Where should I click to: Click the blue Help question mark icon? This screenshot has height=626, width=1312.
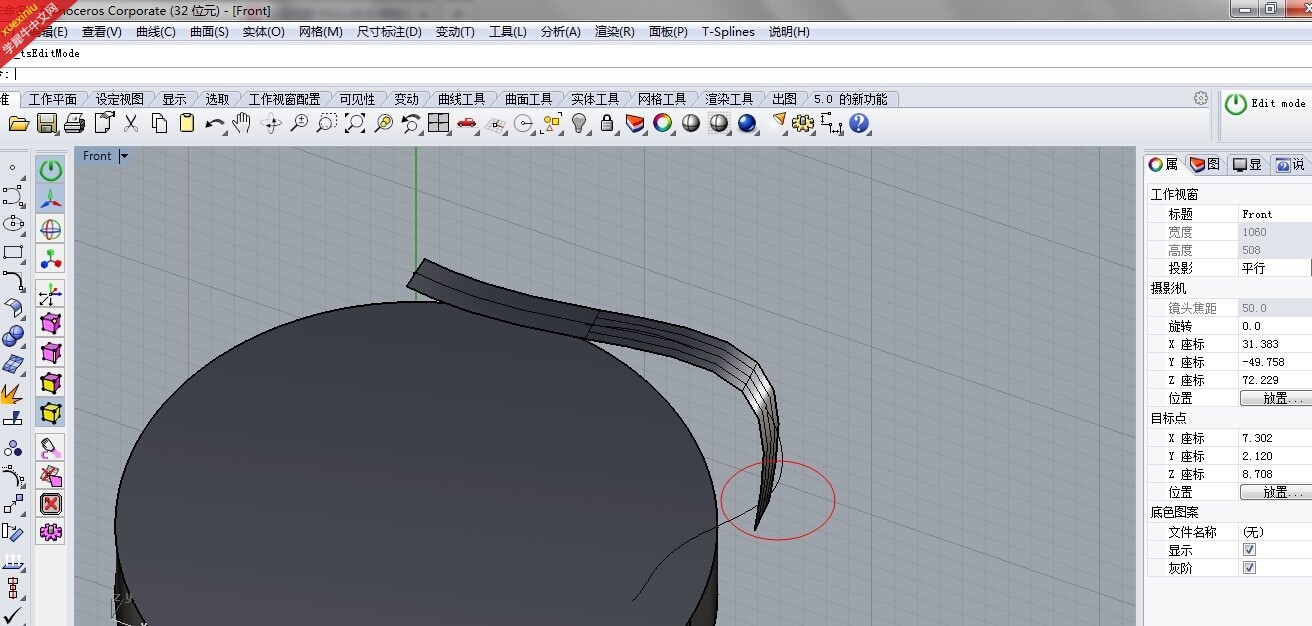pos(859,123)
